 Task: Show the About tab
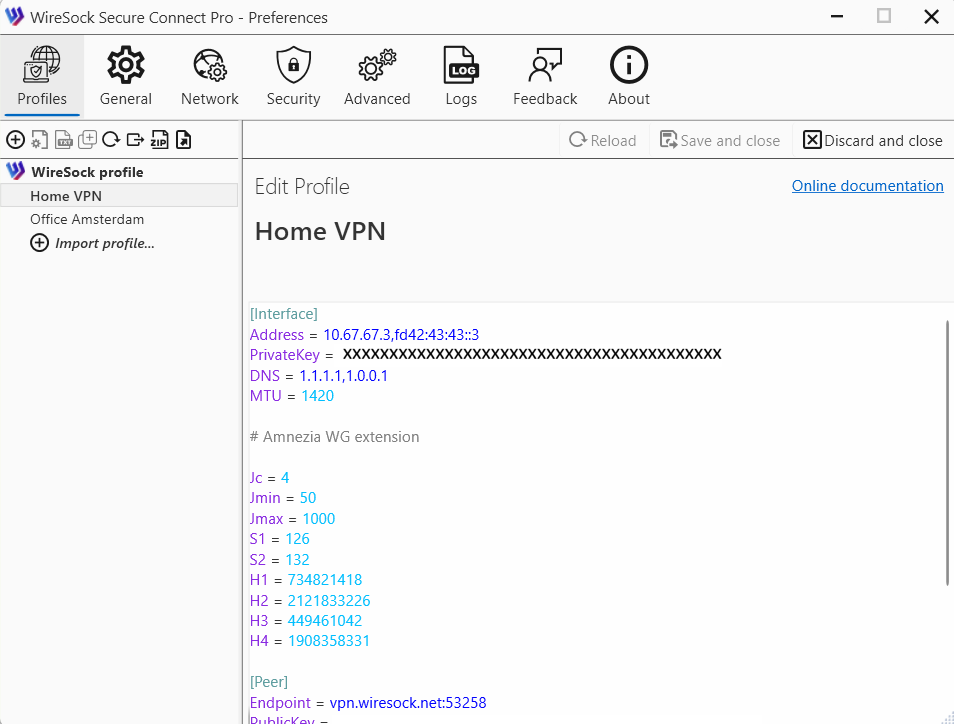629,77
